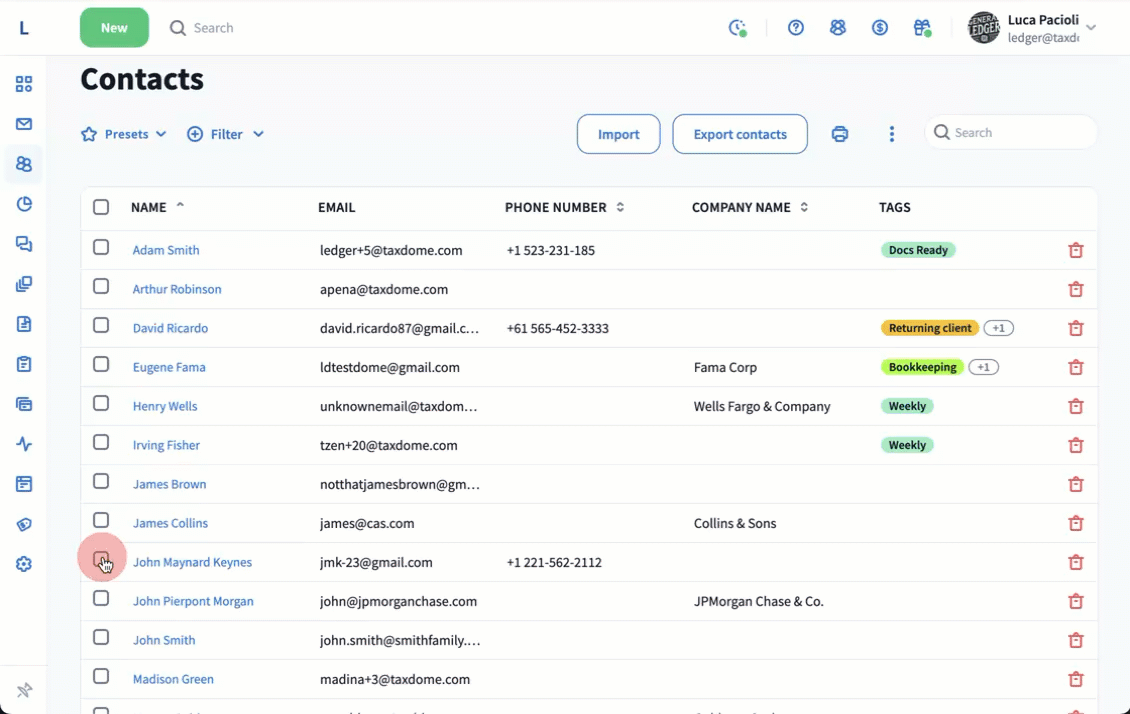Open the inbox mail icon in sidebar

24,124
